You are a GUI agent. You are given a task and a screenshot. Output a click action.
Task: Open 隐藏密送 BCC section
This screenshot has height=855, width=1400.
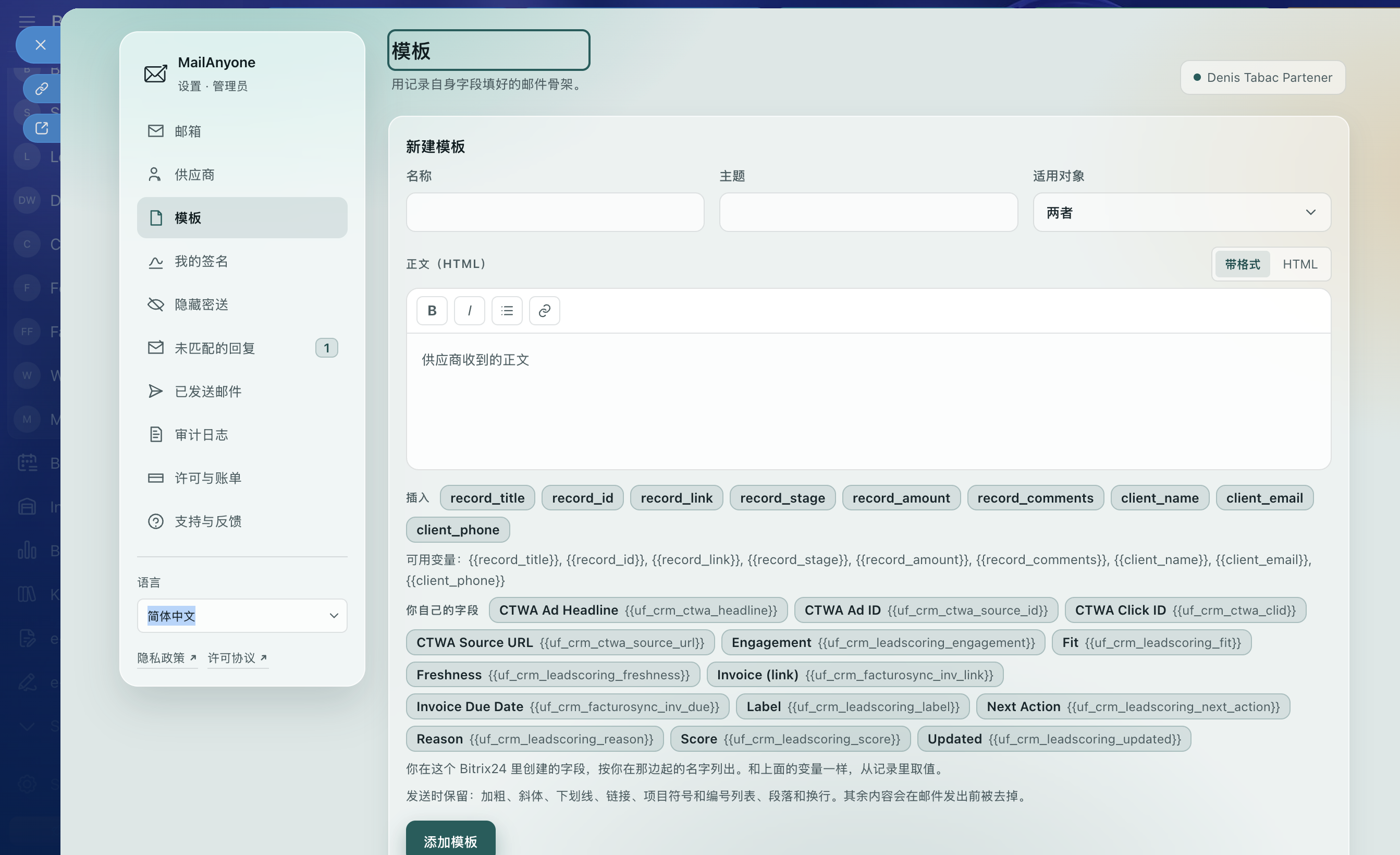click(x=242, y=304)
